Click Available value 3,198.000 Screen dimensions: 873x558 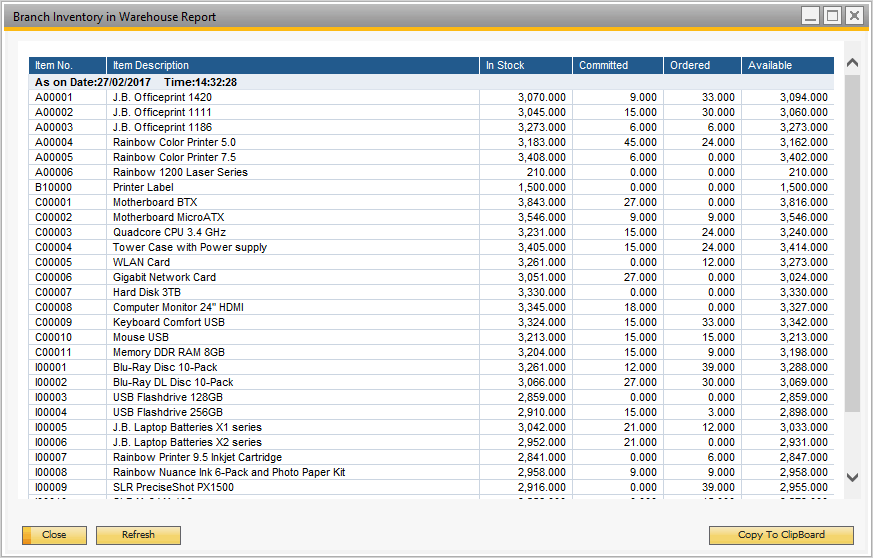(803, 353)
